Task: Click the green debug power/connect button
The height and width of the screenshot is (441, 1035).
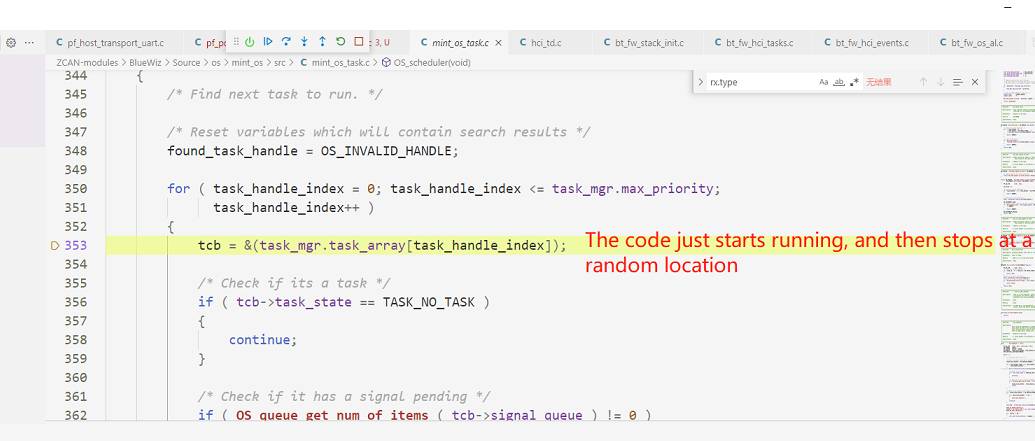Action: tap(250, 42)
